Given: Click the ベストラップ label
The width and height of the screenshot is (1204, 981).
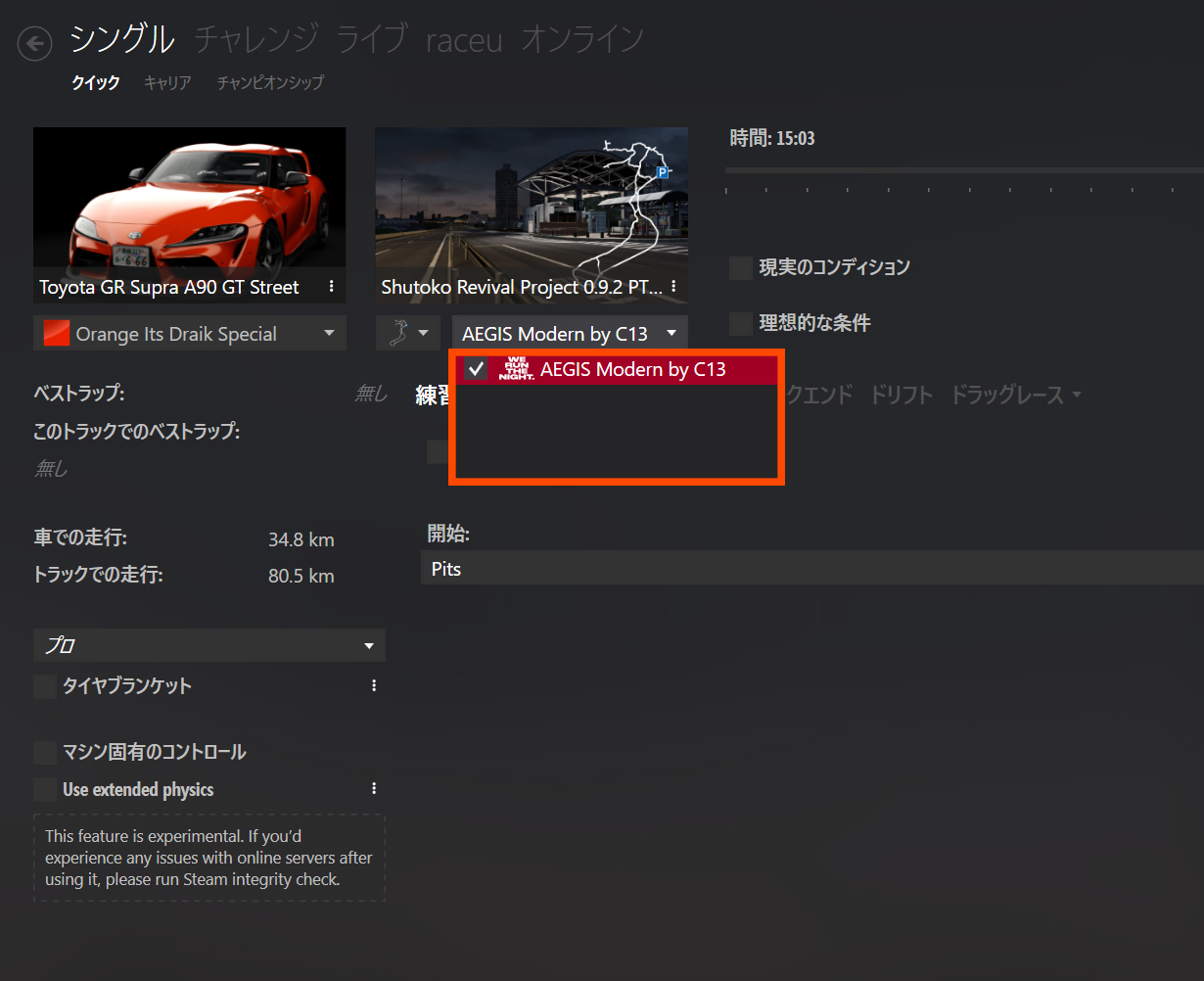Looking at the screenshot, I should [x=79, y=394].
